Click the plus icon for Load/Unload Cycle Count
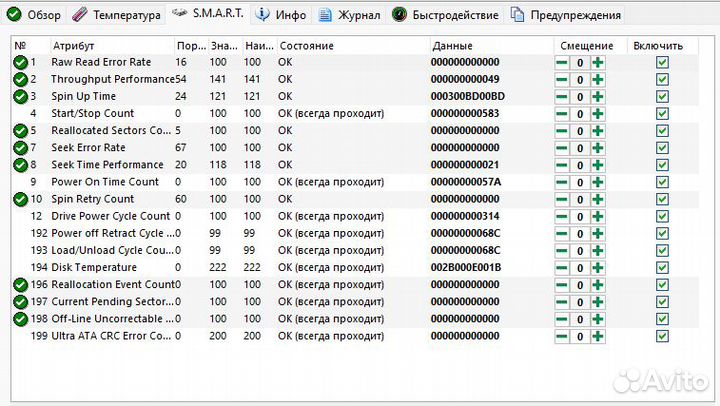720x406 pixels. click(x=598, y=251)
